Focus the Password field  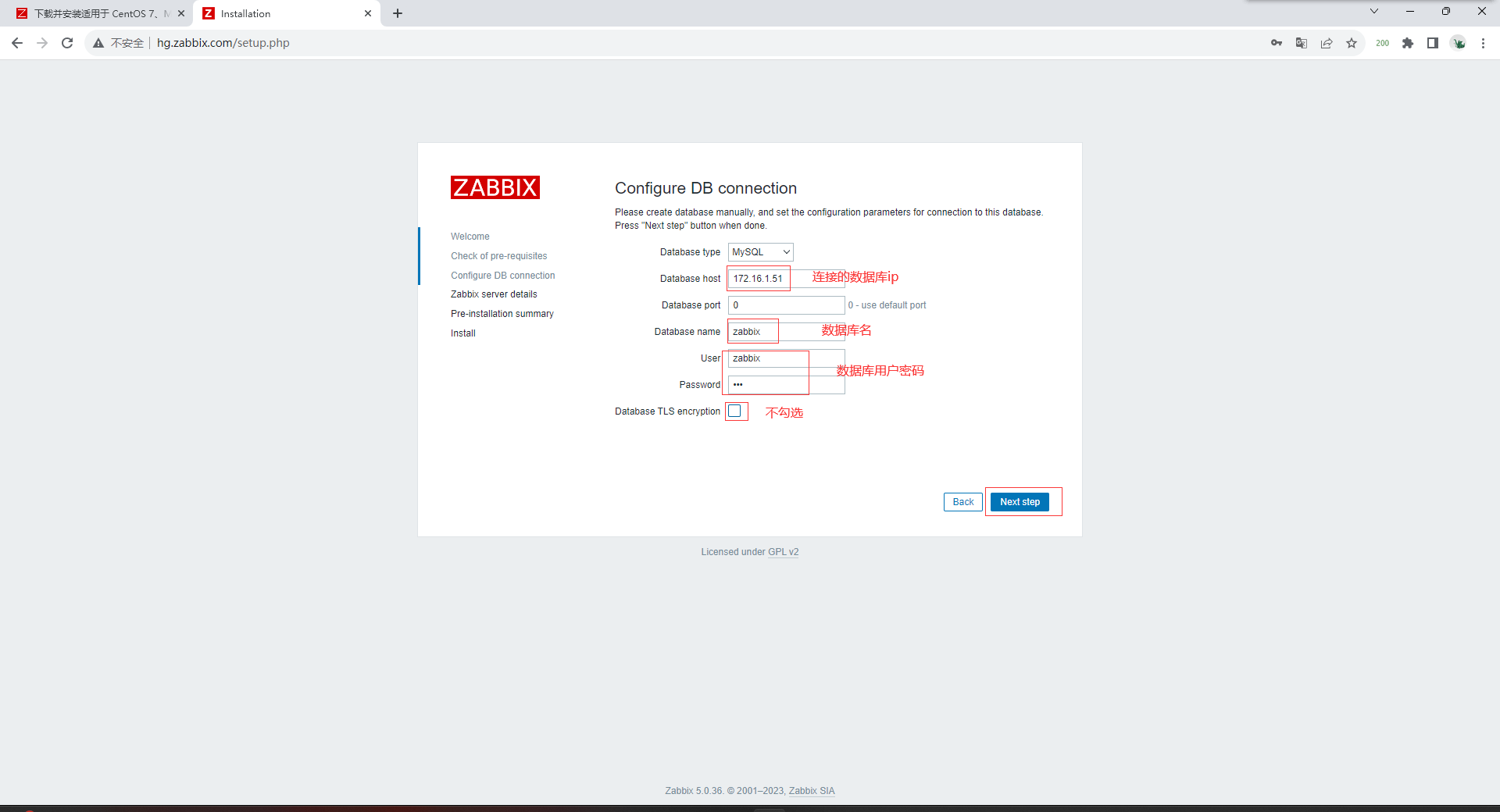tap(786, 385)
